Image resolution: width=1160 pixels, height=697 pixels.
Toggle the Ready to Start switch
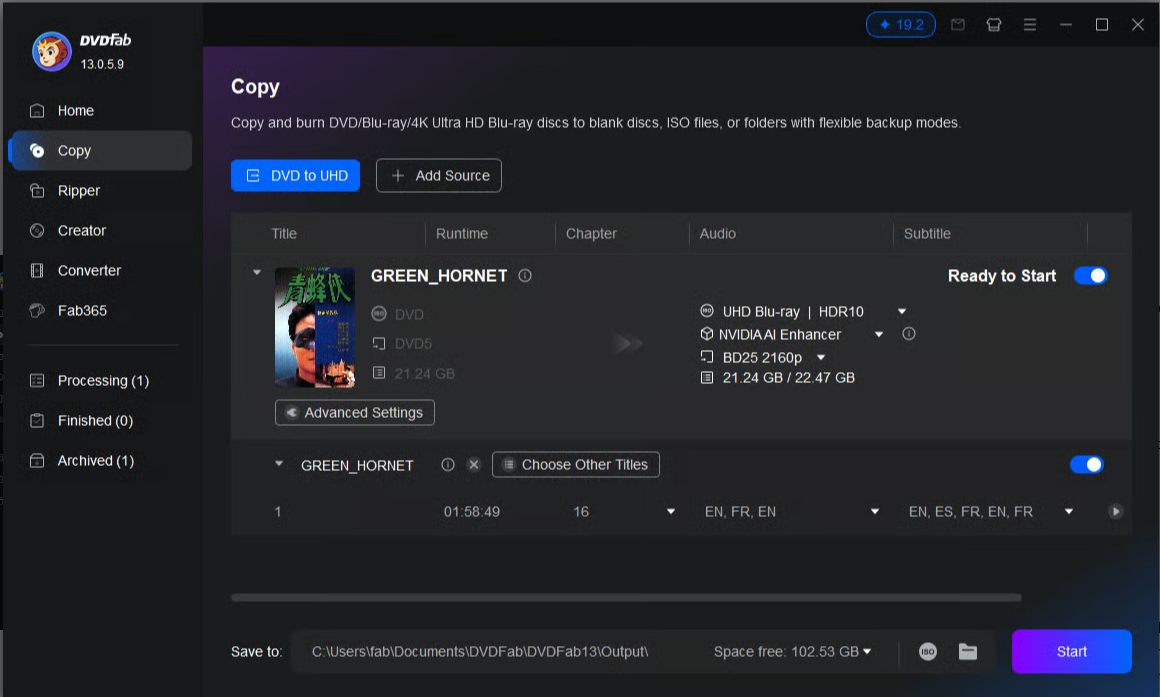click(x=1090, y=276)
